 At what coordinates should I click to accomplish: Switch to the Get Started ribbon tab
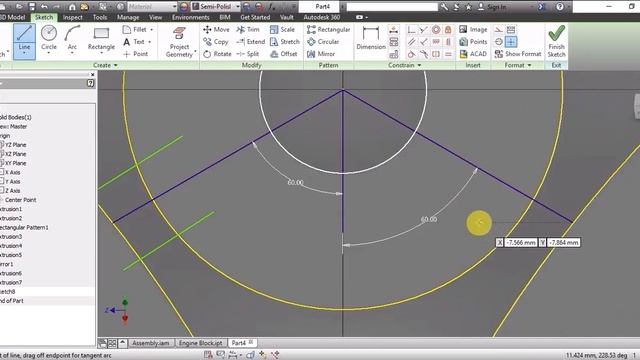[255, 17]
